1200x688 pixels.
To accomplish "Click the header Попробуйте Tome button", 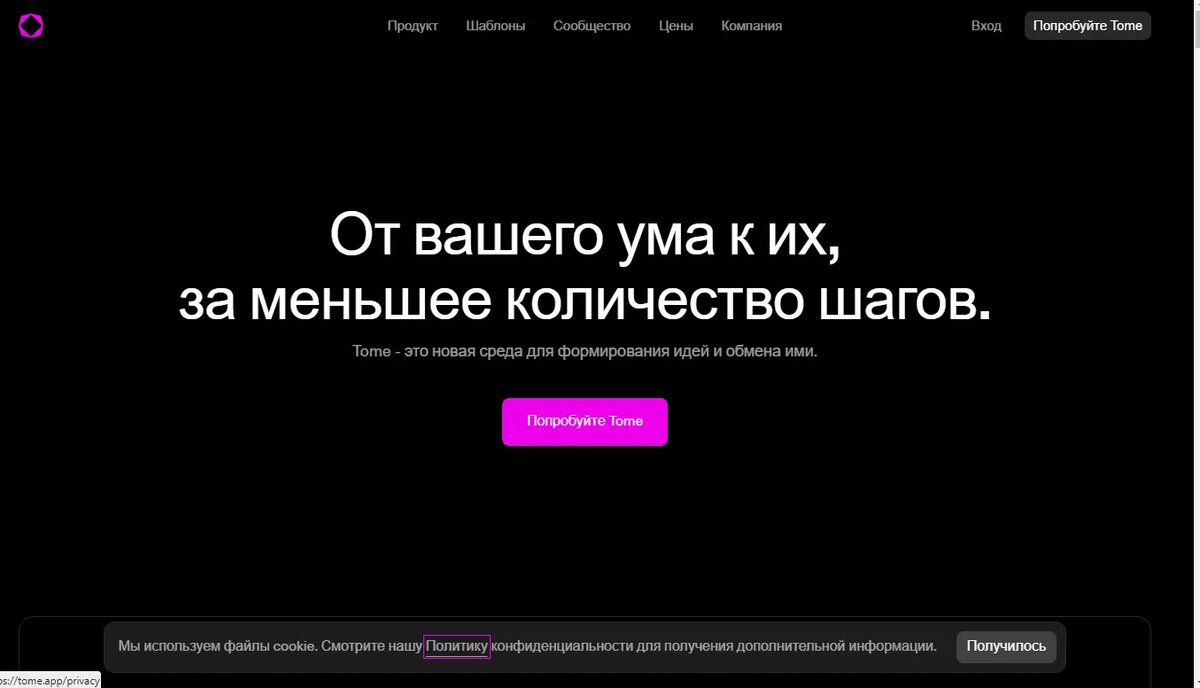I will point(1088,26).
